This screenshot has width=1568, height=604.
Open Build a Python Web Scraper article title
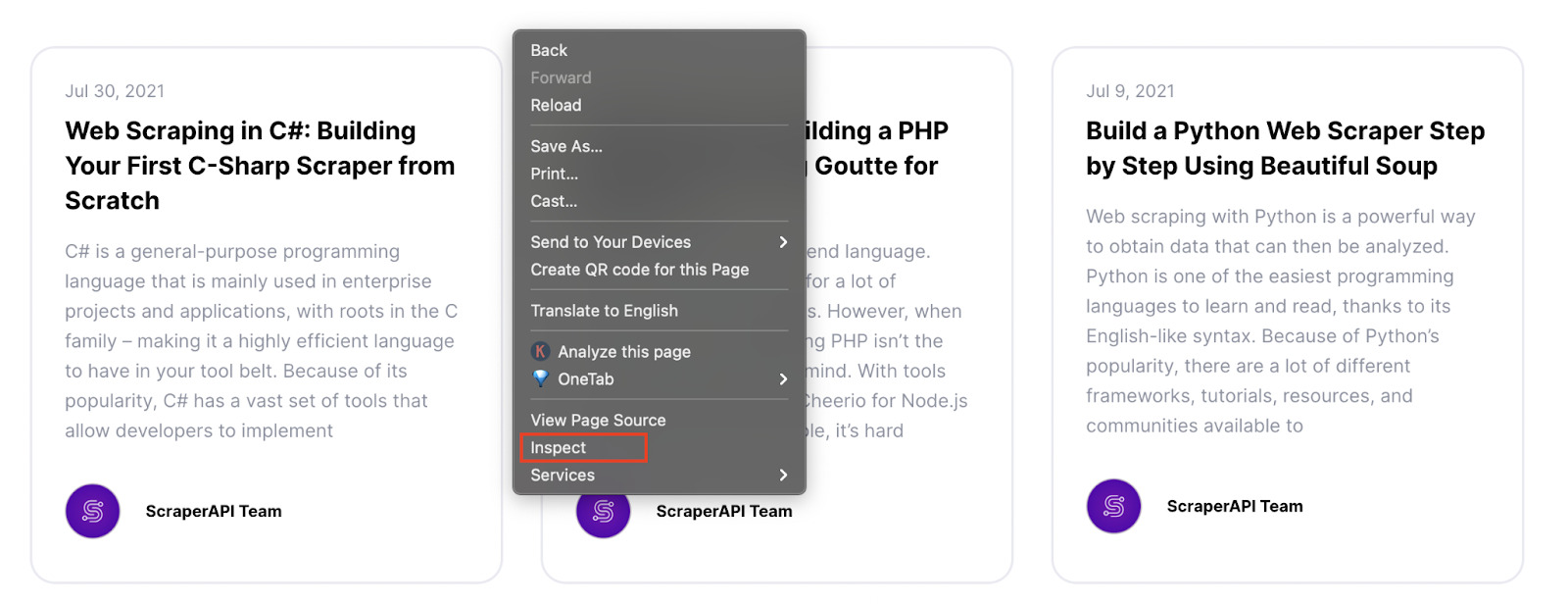tap(1285, 148)
